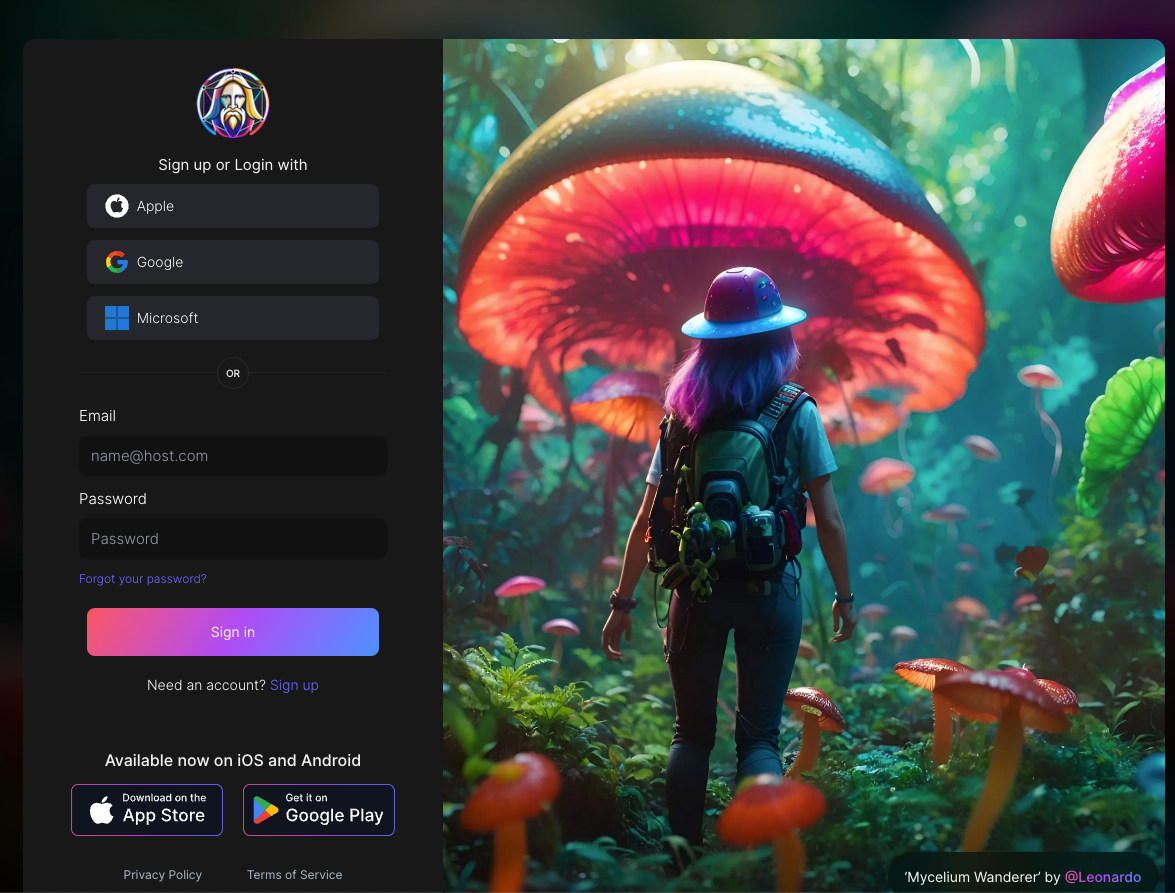
Task: Visit the @Leonardo artist credit link
Action: [1102, 877]
